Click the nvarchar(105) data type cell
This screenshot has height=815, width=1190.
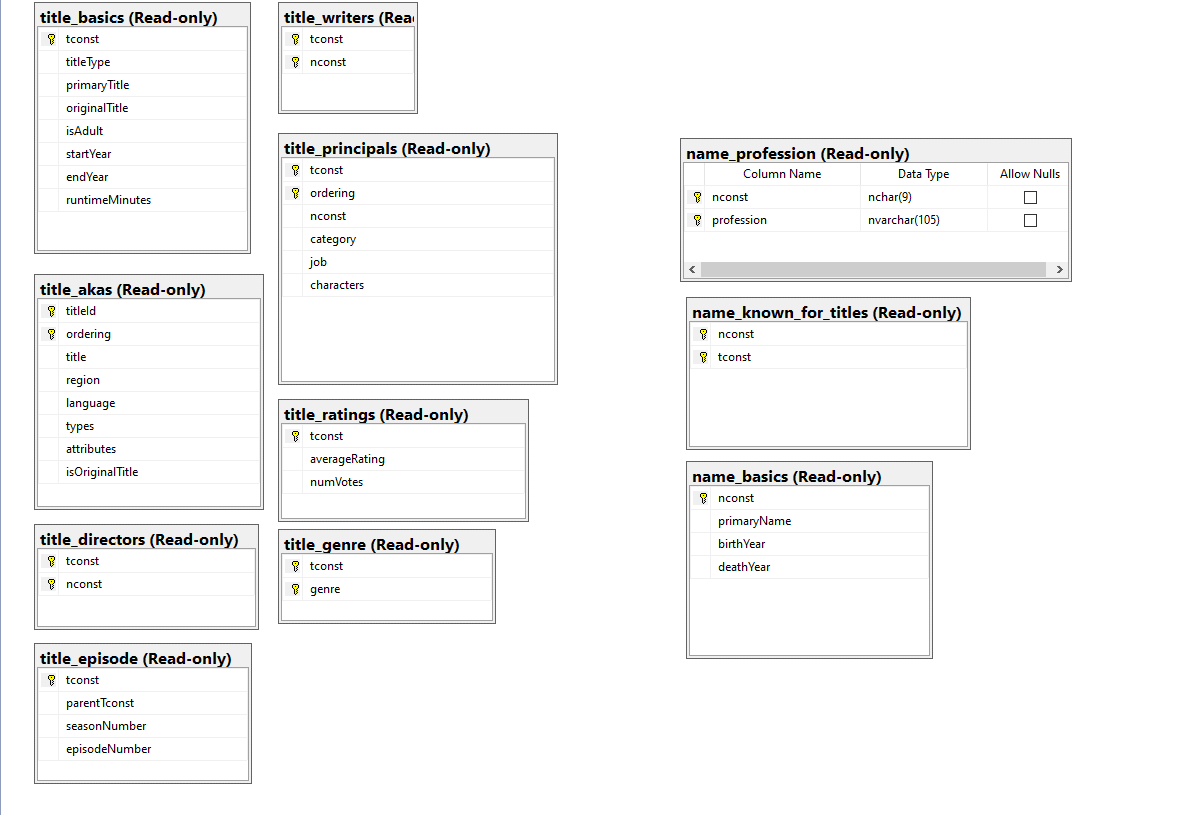924,220
